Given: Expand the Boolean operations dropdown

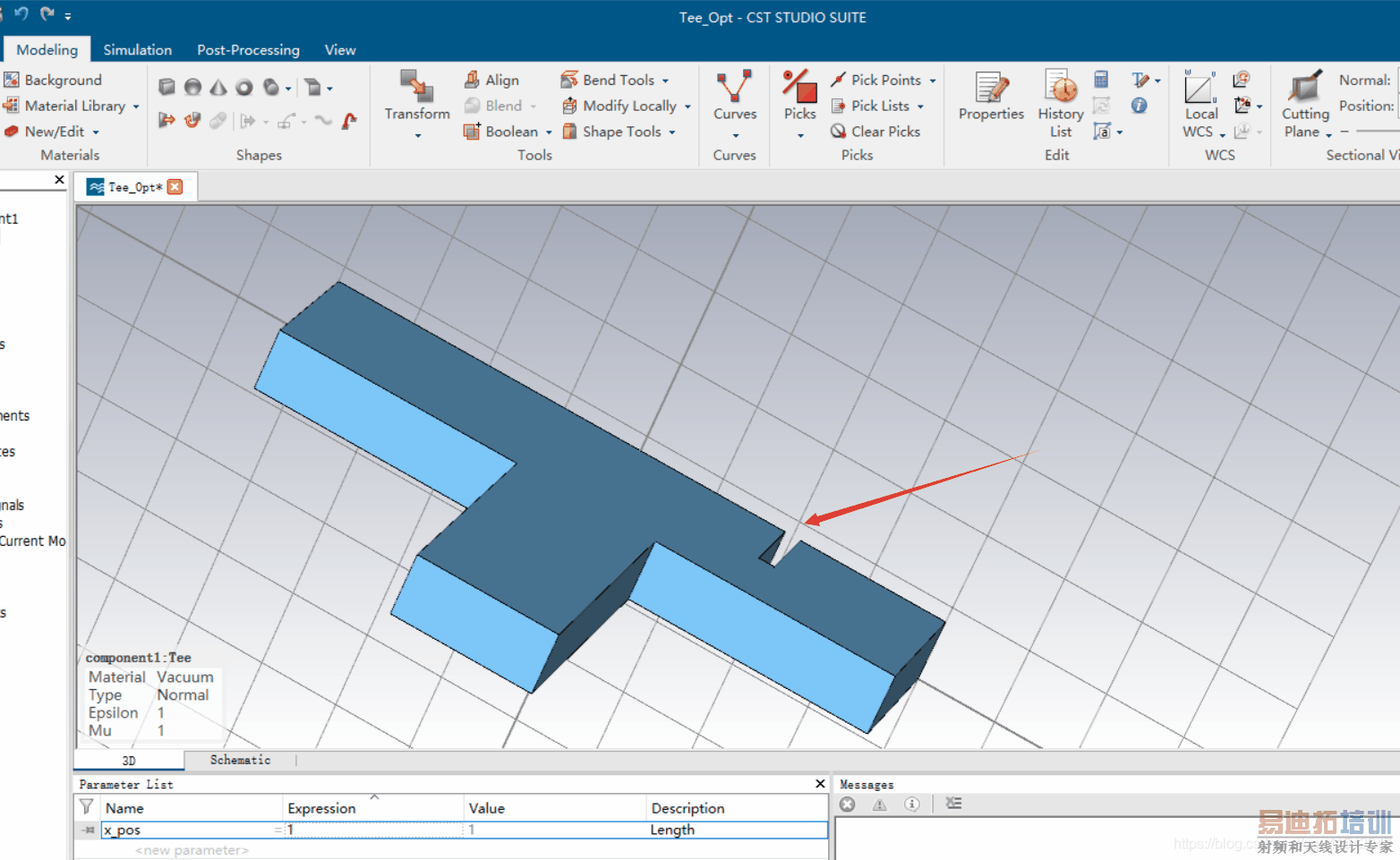Looking at the screenshot, I should [549, 132].
